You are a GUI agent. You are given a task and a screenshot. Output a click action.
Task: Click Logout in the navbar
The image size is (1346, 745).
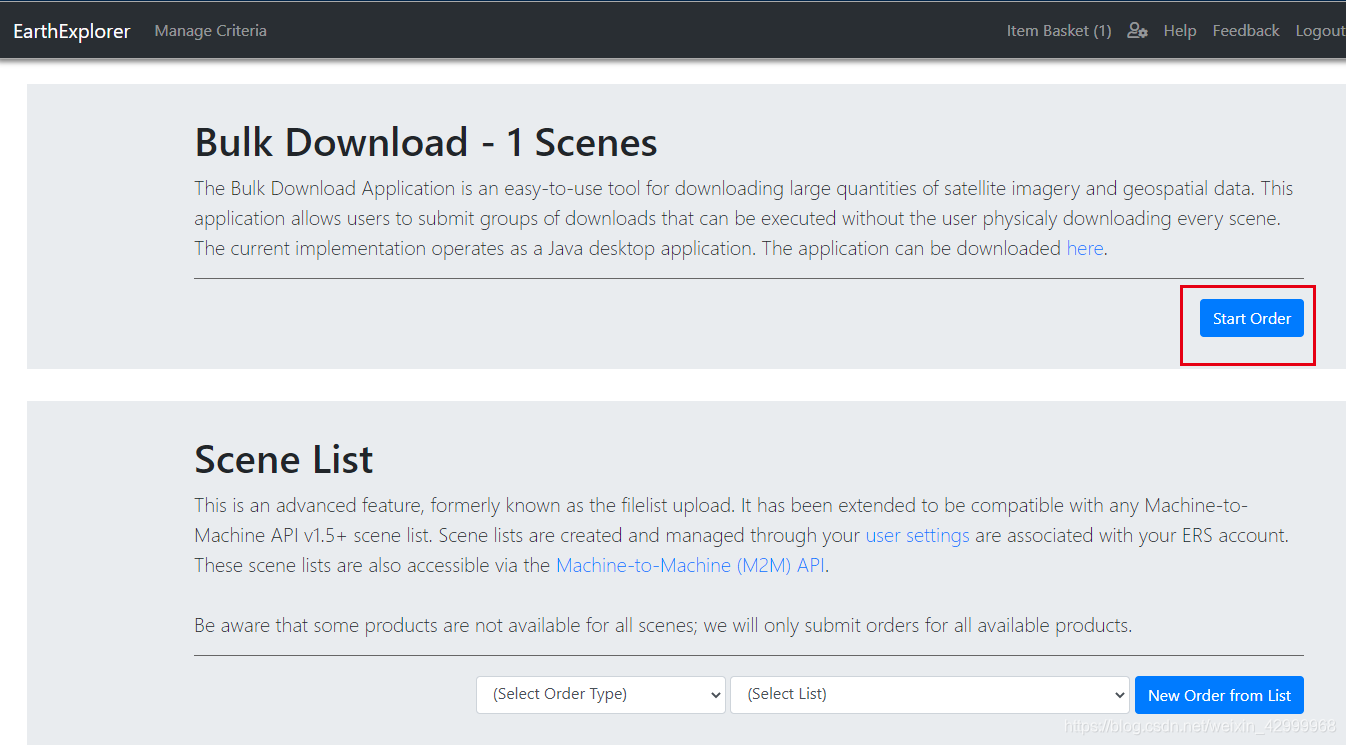[x=1320, y=31]
